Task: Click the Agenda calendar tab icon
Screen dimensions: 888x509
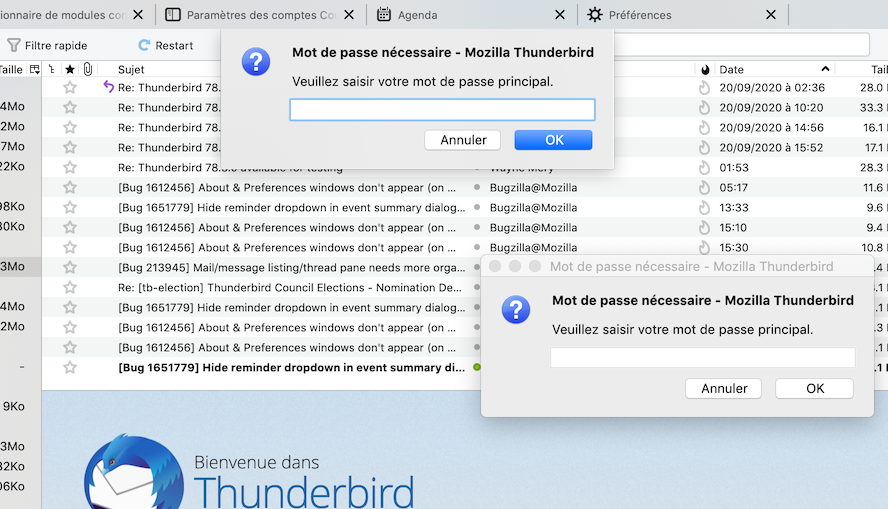Action: tap(384, 15)
